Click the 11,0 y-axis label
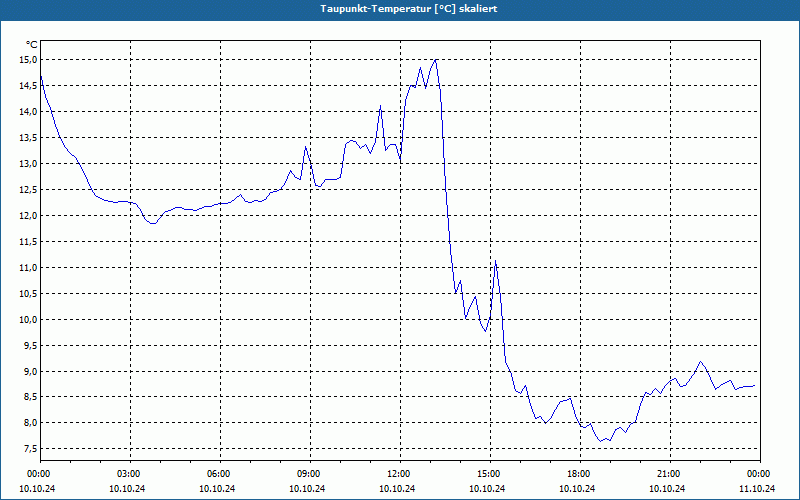The image size is (800, 500). [29, 268]
